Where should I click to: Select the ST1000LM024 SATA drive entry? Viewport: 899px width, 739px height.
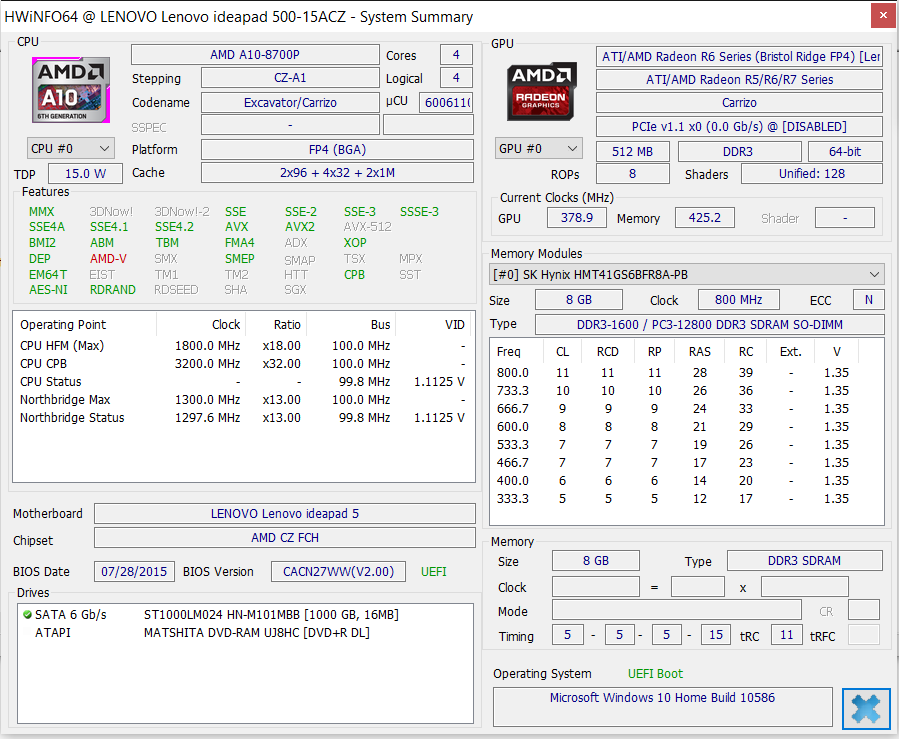[244, 615]
